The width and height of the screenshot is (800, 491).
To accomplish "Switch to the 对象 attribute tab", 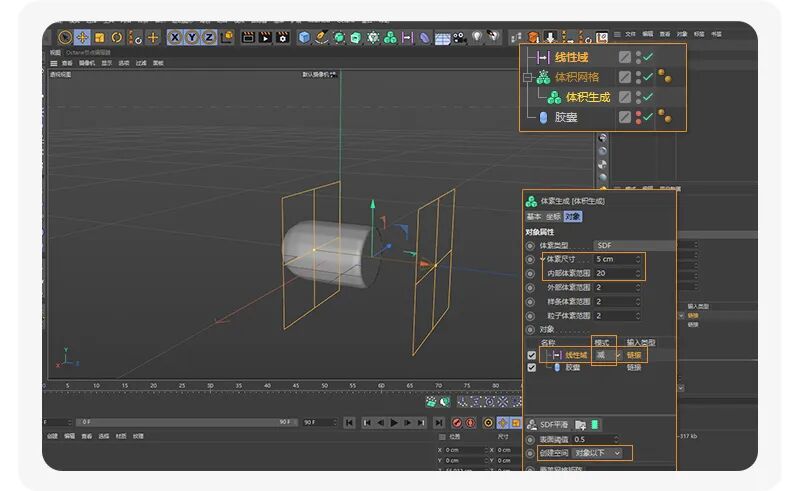I will tap(572, 217).
